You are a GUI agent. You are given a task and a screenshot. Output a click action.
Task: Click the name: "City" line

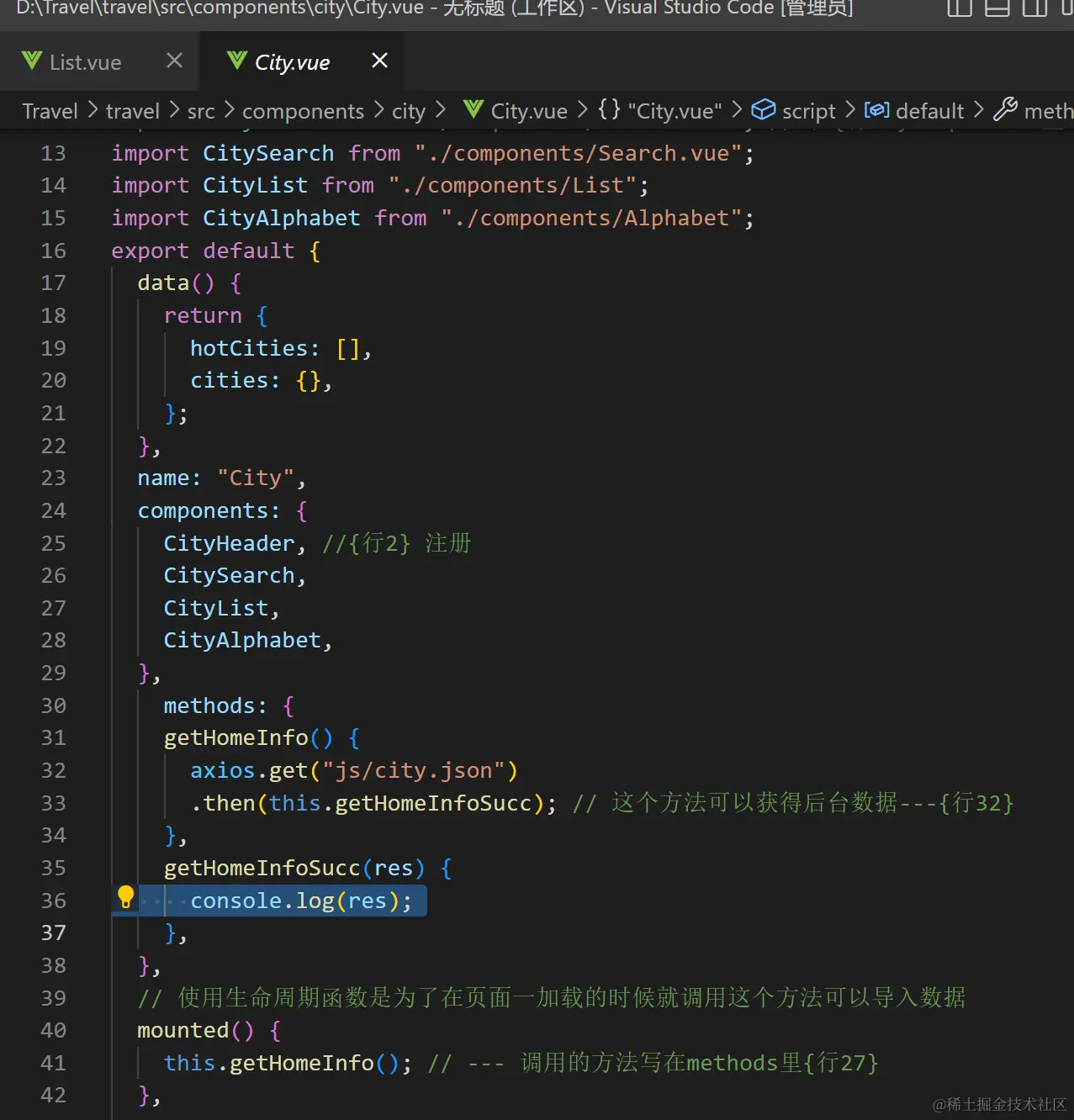222,478
